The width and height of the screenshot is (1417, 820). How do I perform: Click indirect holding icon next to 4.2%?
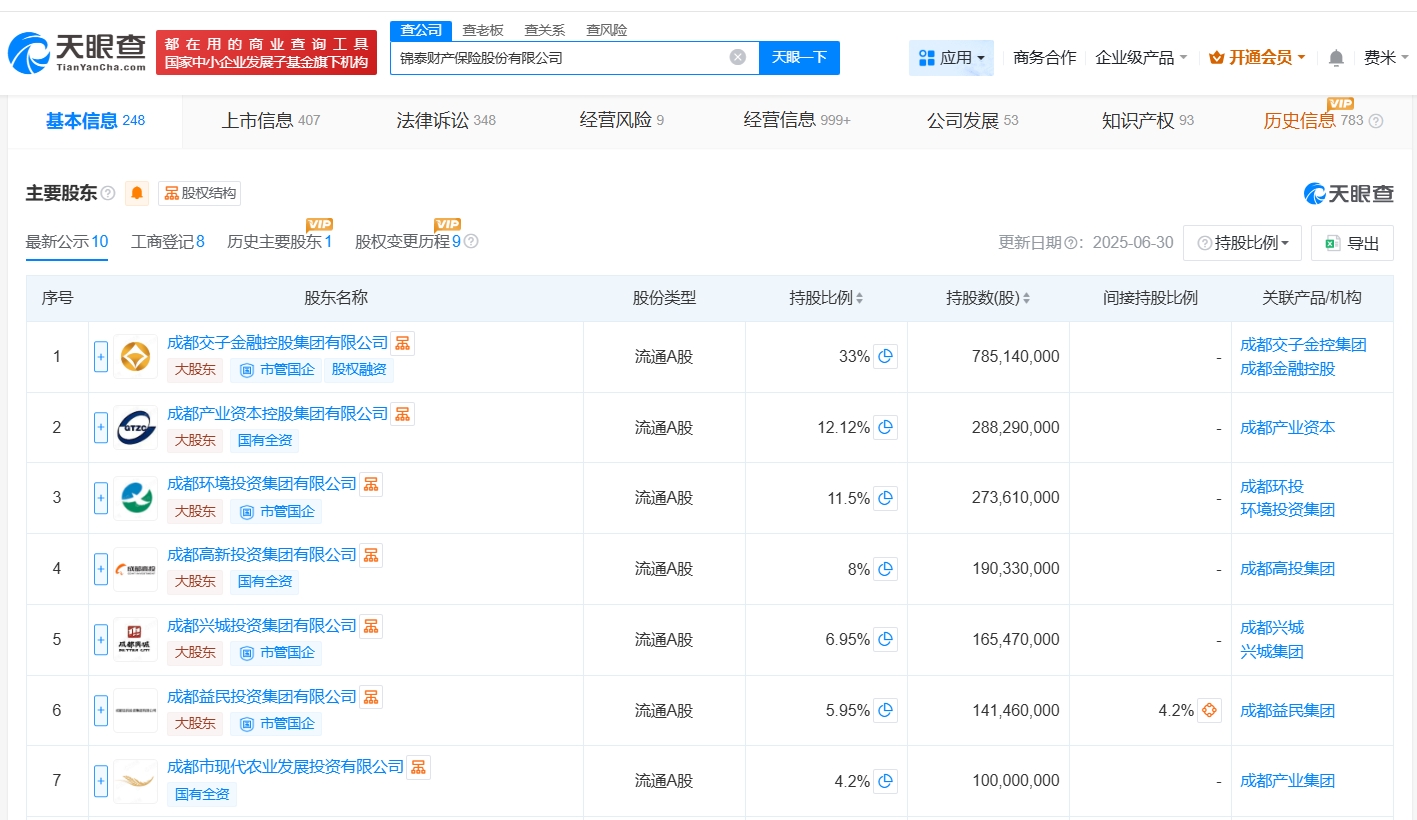coord(1209,711)
